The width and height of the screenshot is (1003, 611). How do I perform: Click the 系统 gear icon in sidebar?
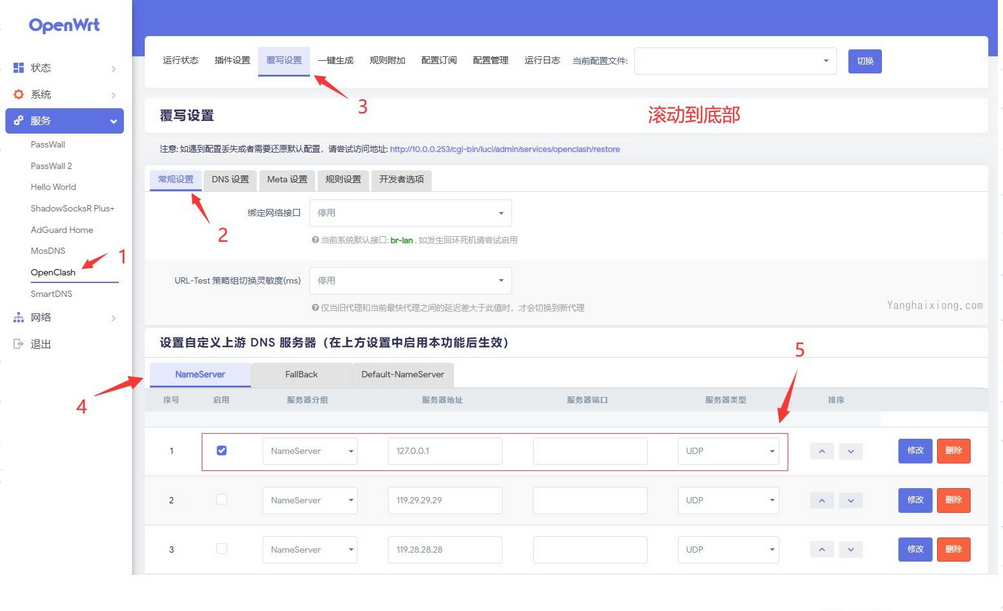point(19,95)
